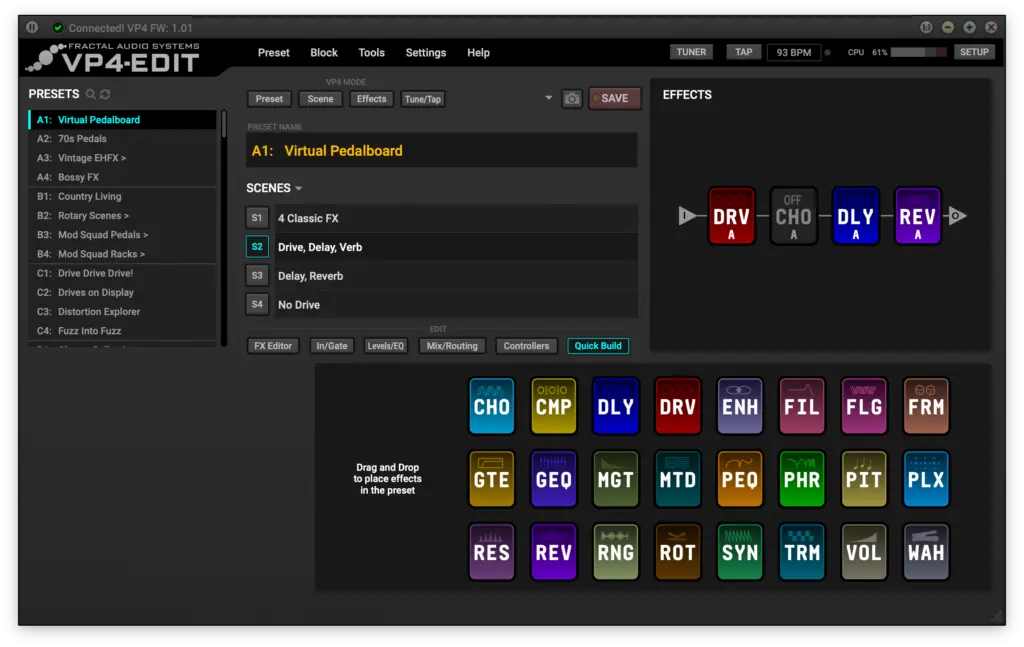Click the CPU usage meter bar
The width and height of the screenshot is (1024, 647).
(920, 52)
